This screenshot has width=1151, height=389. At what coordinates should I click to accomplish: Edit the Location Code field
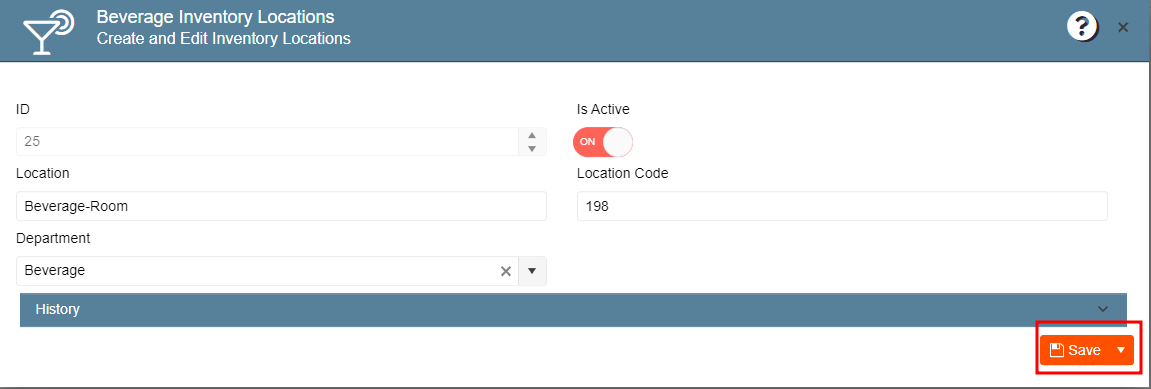(842, 206)
